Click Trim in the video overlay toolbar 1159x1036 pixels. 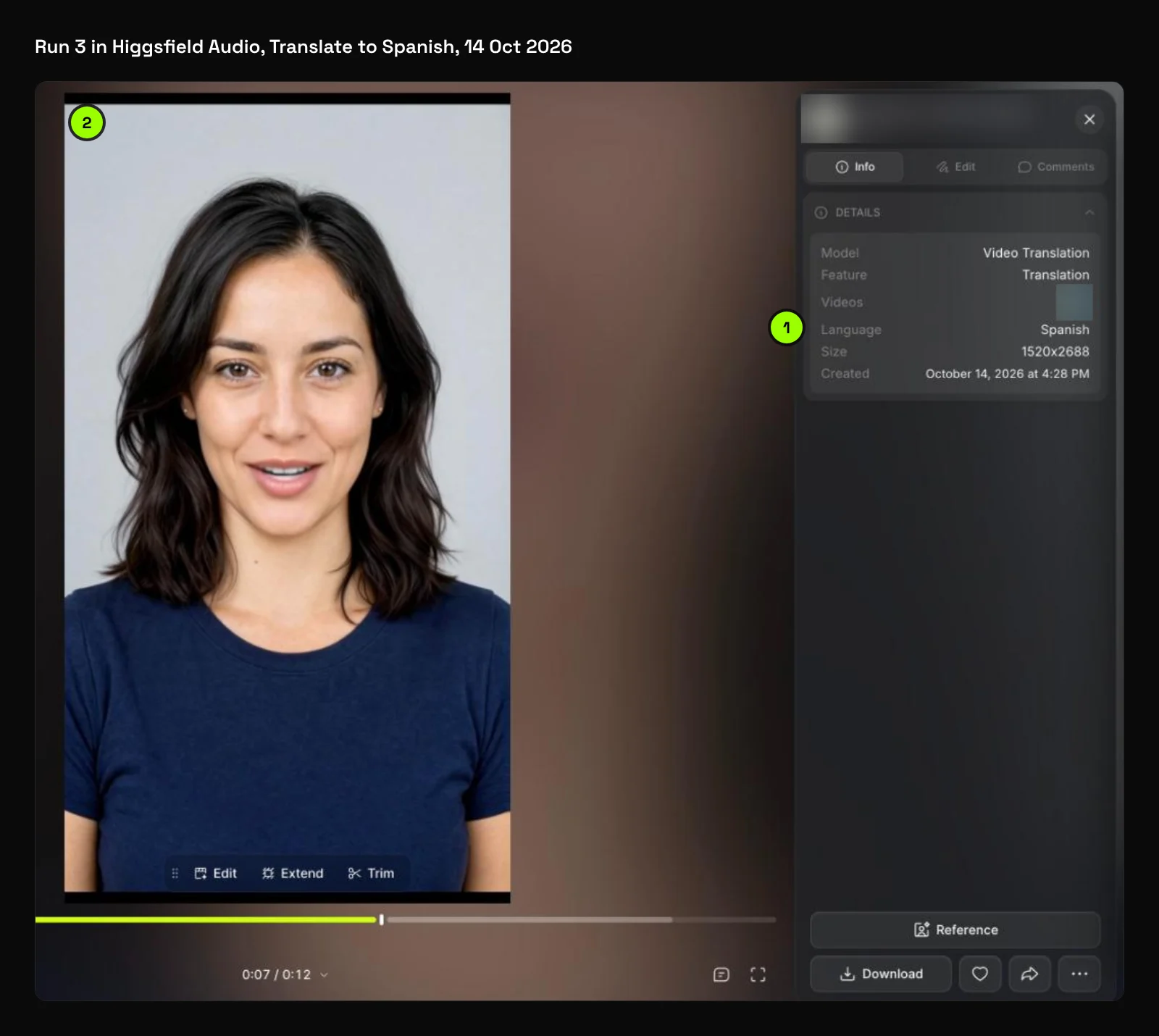[371, 873]
